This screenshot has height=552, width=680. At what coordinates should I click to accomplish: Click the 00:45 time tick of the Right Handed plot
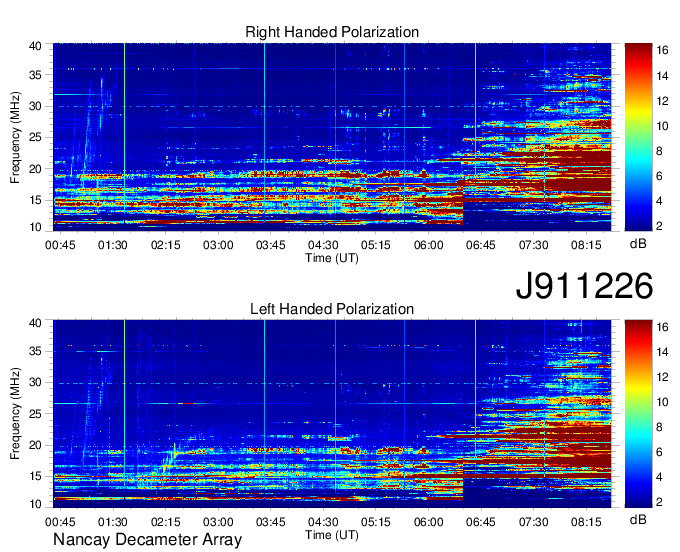click(x=60, y=245)
